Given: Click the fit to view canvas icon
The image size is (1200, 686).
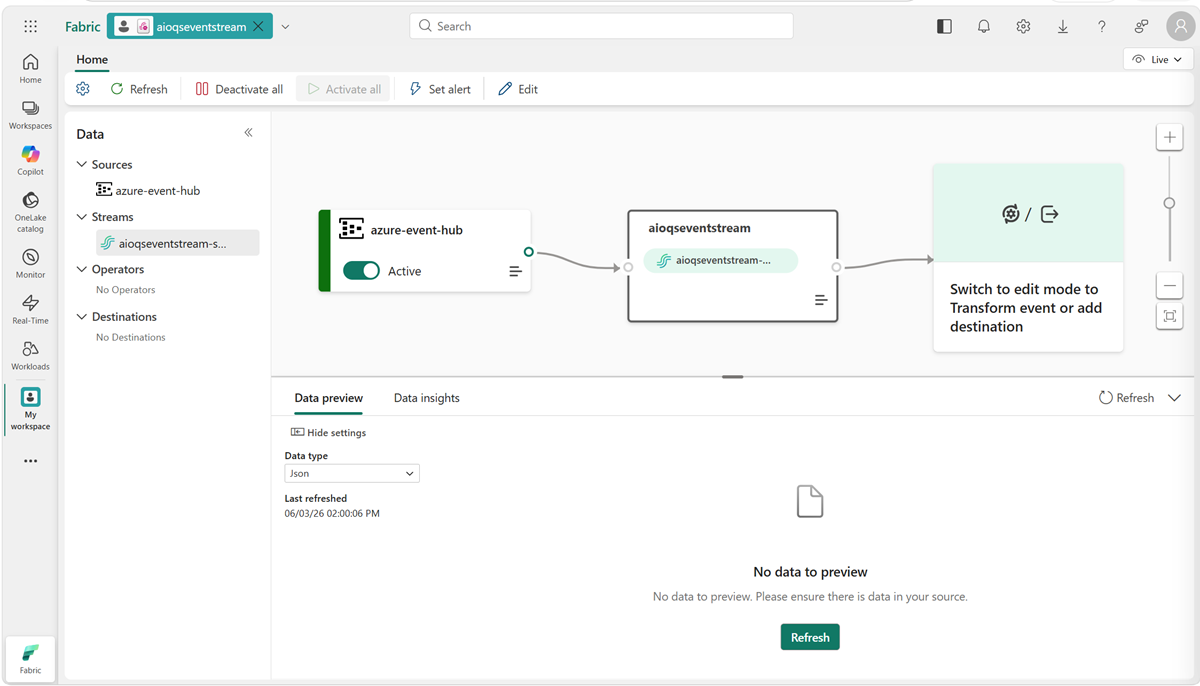Looking at the screenshot, I should pyautogui.click(x=1169, y=316).
